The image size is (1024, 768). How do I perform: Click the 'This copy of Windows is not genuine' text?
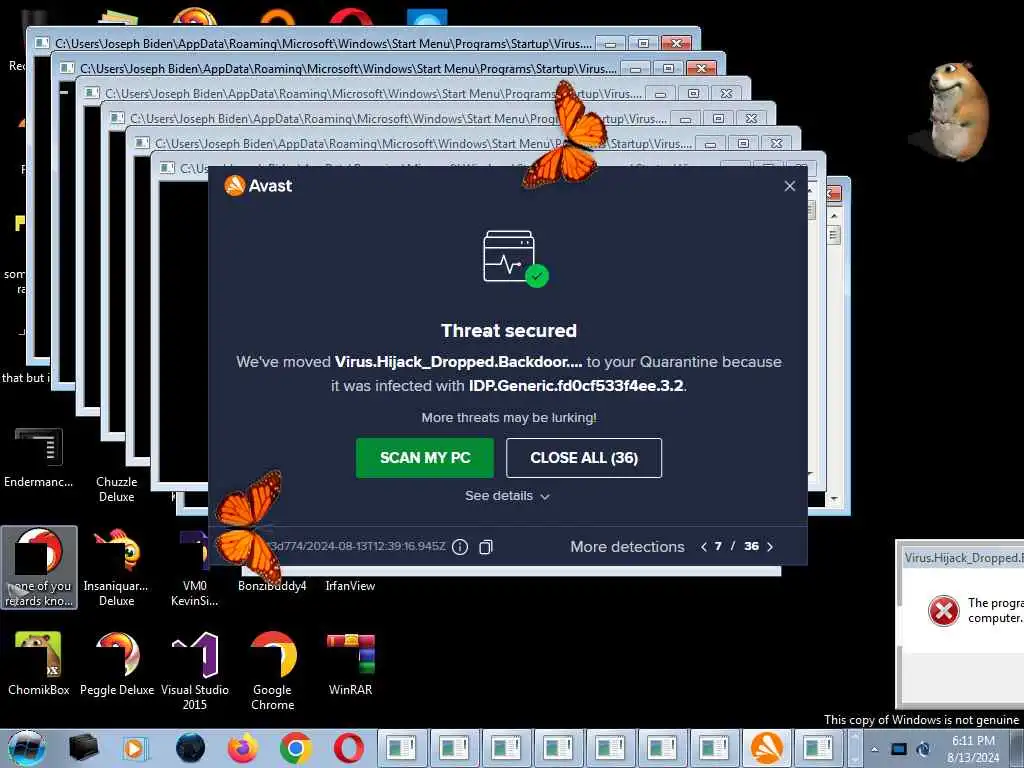[x=921, y=720]
